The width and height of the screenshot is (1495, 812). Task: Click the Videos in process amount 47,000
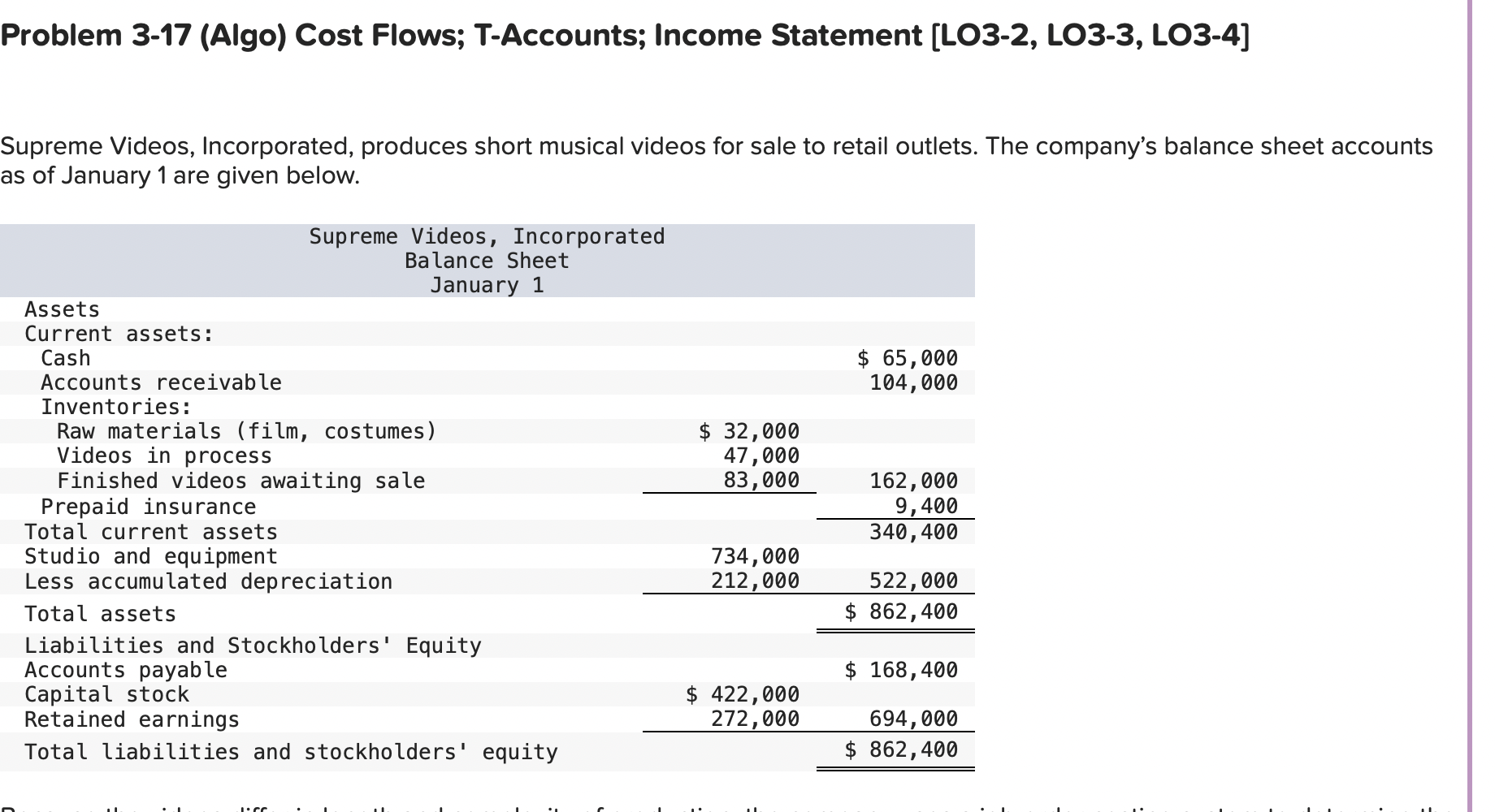tap(765, 456)
